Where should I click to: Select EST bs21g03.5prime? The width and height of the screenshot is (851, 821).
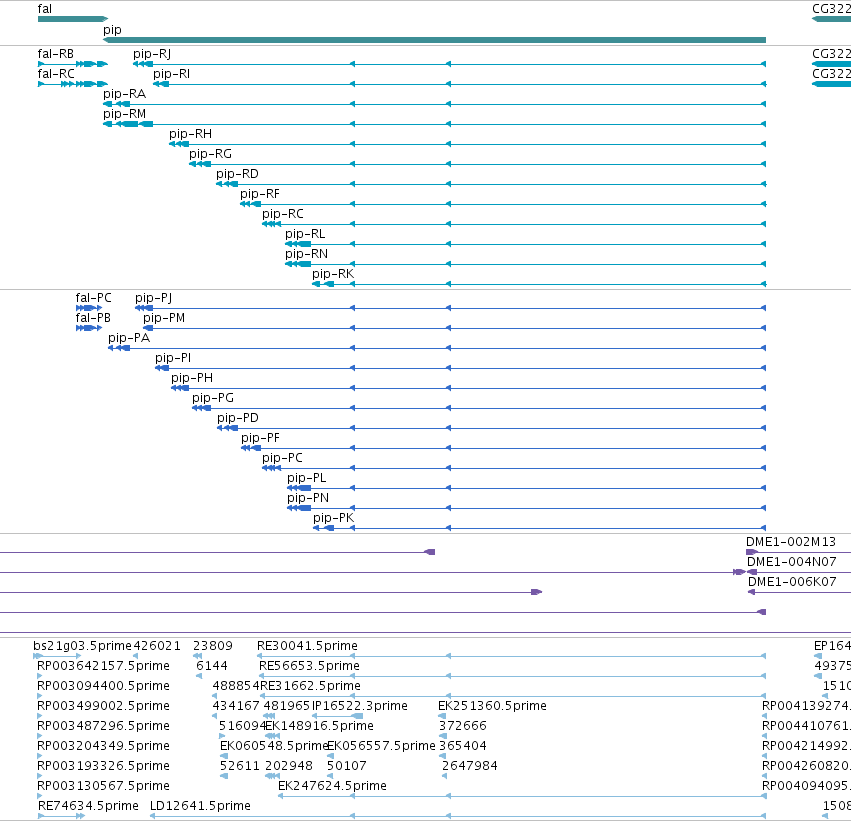(x=82, y=646)
